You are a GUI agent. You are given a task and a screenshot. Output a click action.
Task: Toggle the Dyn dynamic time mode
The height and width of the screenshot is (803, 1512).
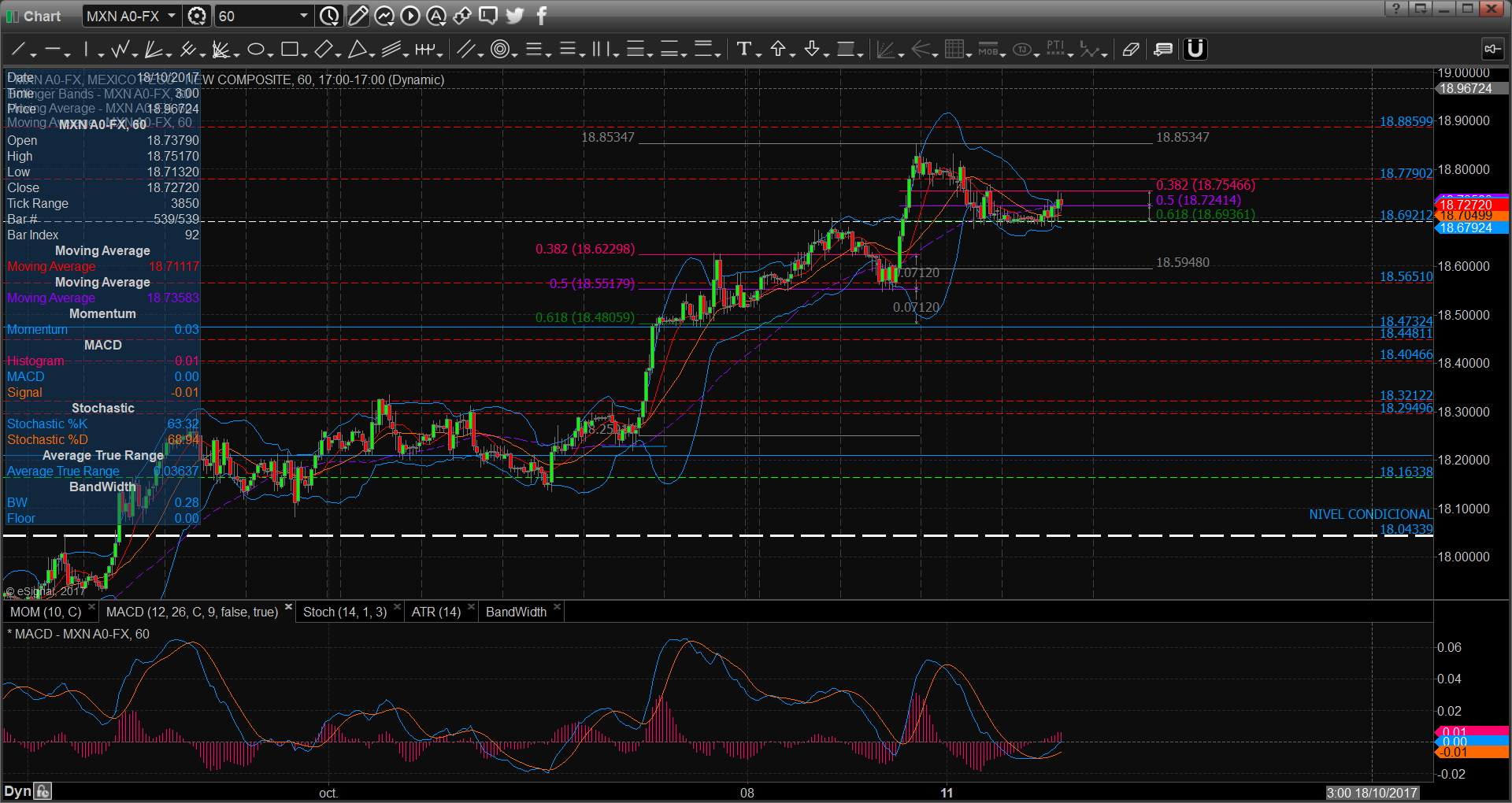click(x=17, y=791)
